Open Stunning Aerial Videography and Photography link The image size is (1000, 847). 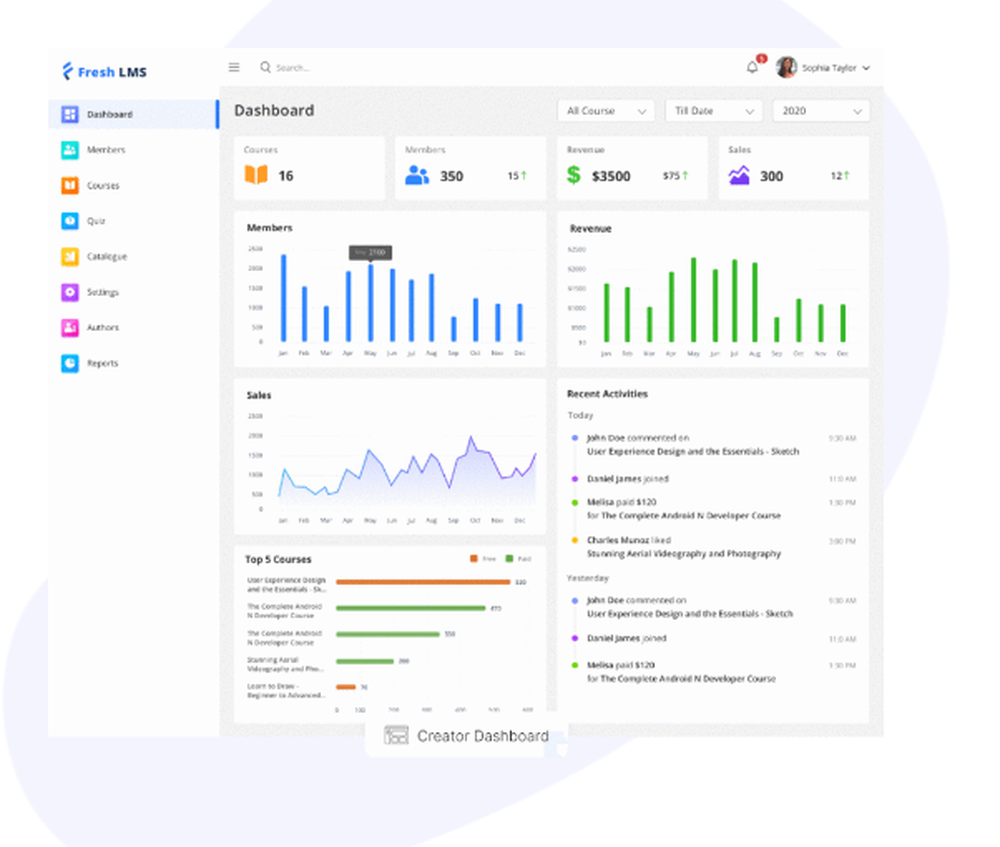684,554
